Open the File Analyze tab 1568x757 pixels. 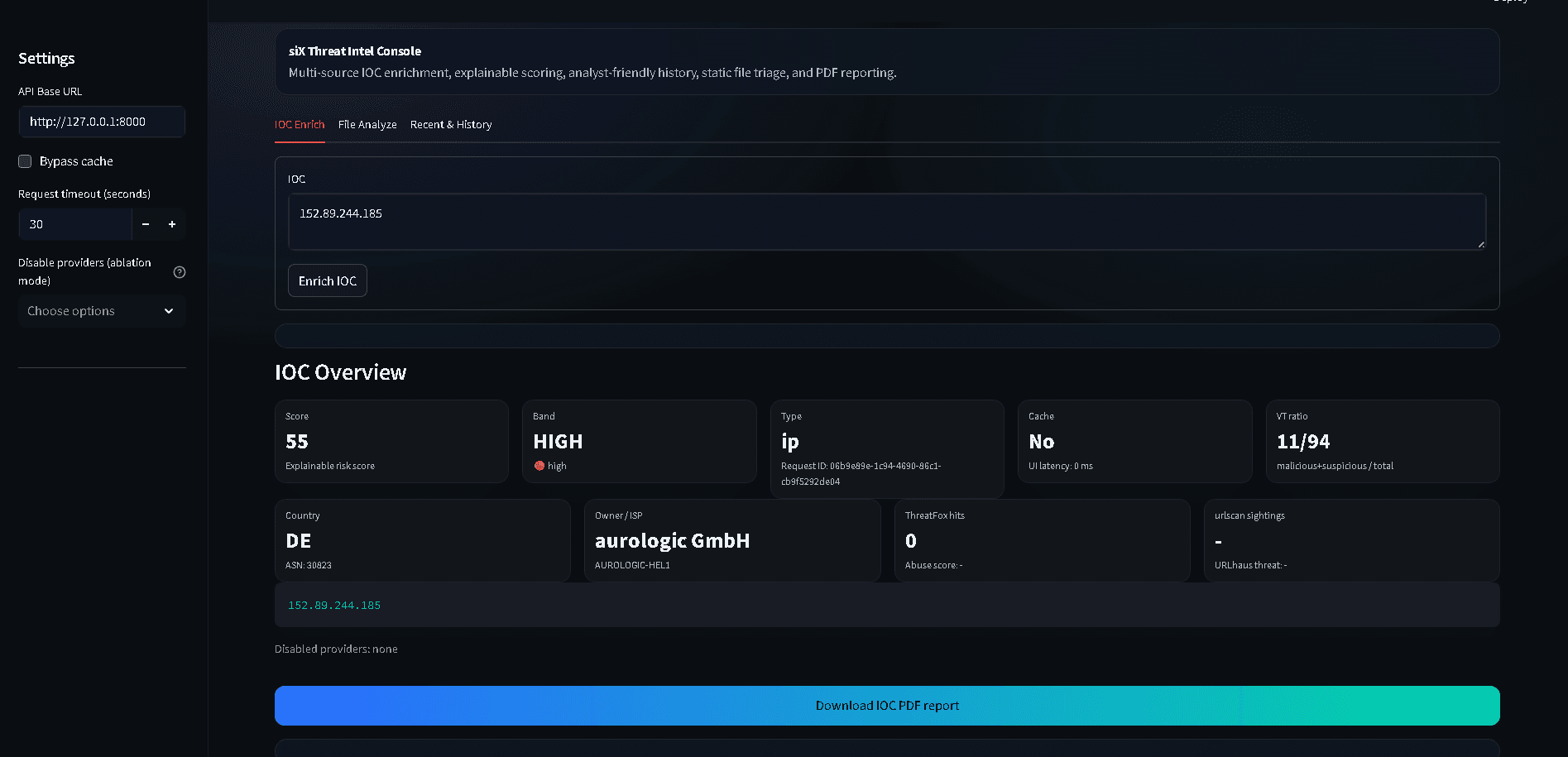[x=367, y=125]
